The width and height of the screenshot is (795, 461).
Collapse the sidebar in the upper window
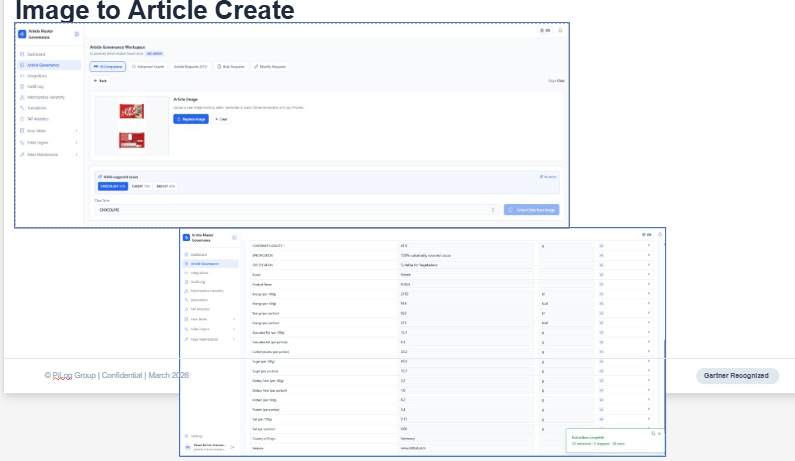(77, 34)
